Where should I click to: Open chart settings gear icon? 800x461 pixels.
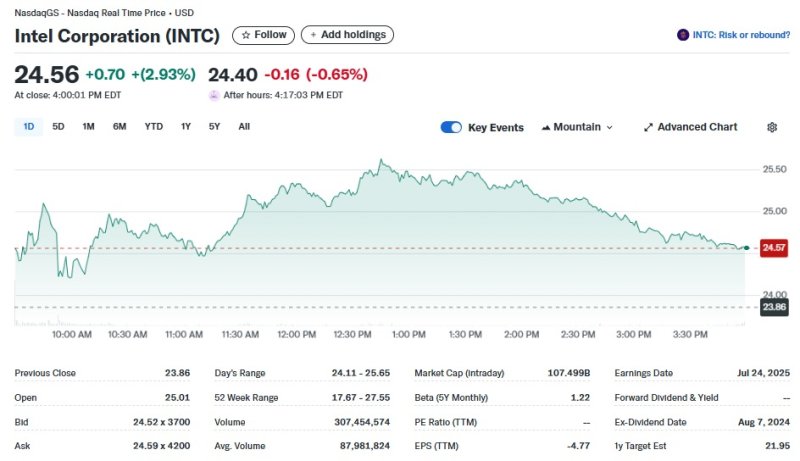772,127
